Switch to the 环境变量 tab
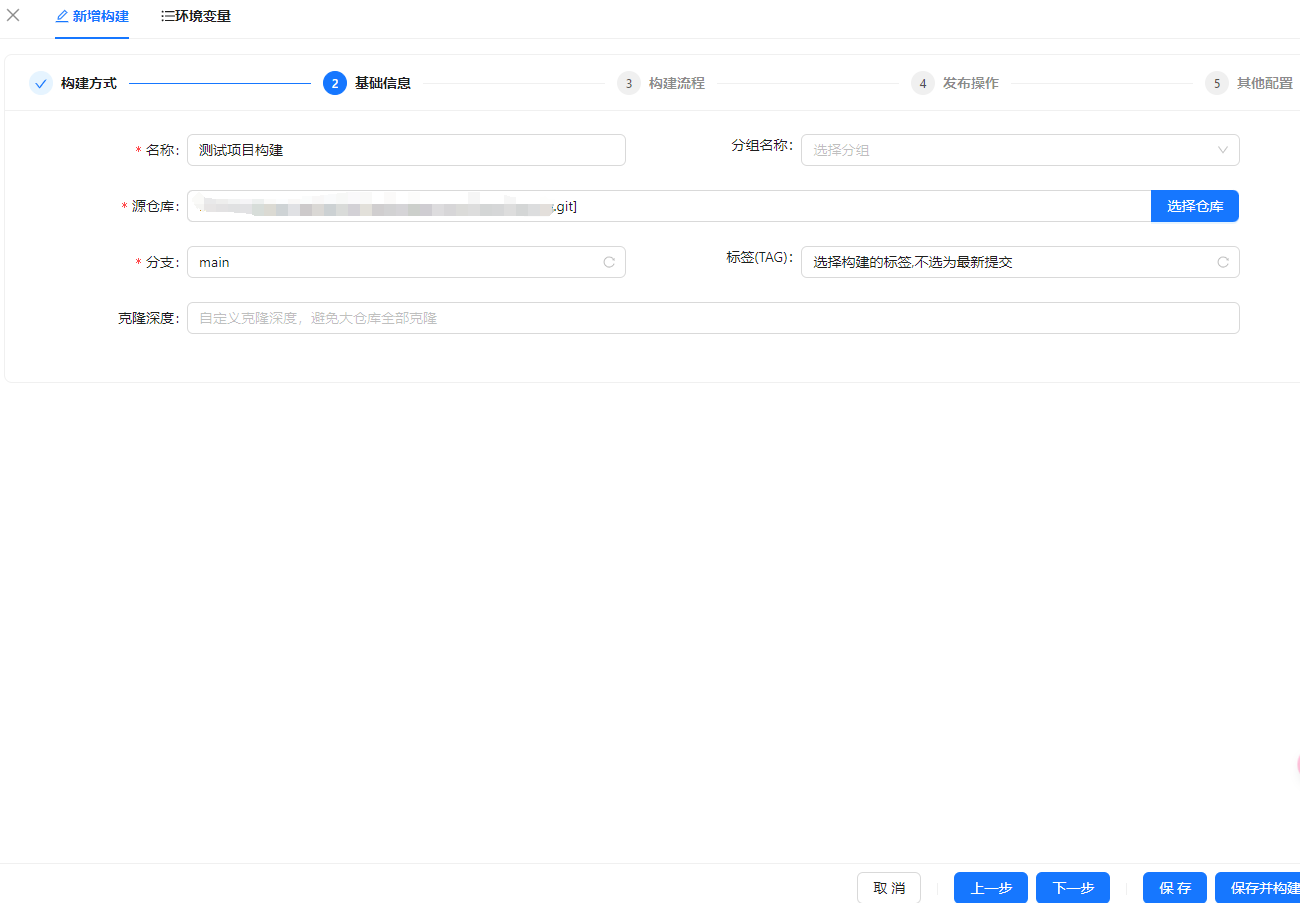The image size is (1300, 903). (196, 16)
